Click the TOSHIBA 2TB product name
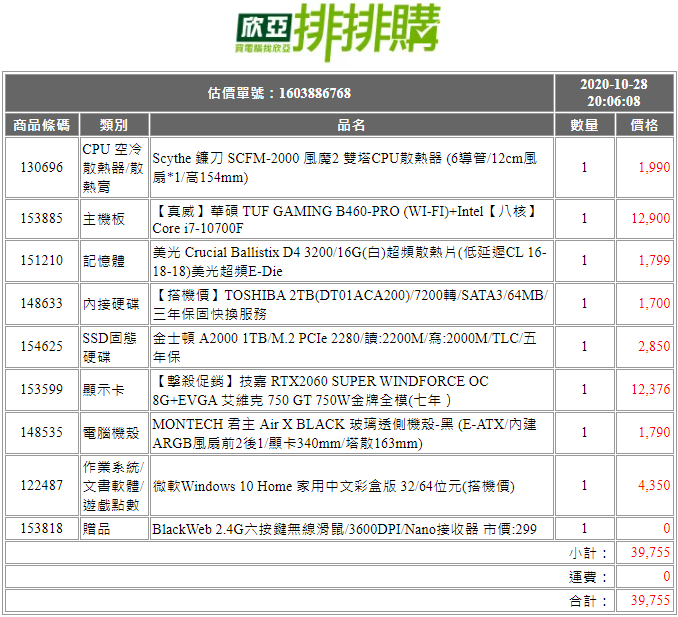The image size is (678, 617). click(350, 304)
